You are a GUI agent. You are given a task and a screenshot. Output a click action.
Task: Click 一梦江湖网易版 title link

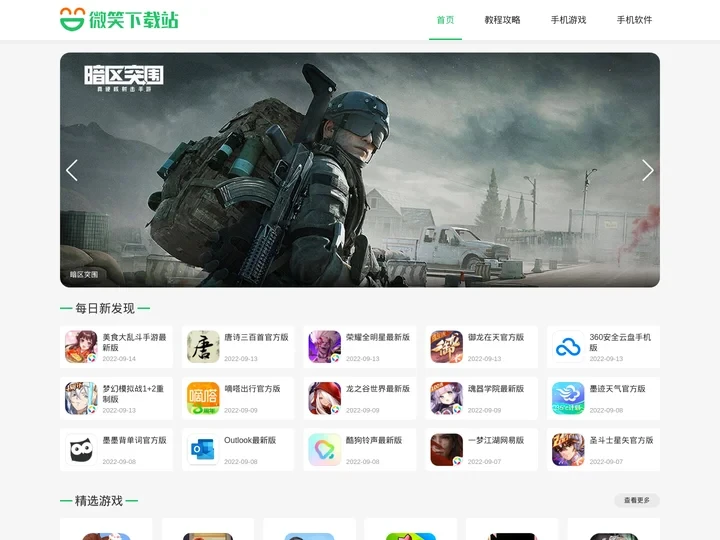495,440
